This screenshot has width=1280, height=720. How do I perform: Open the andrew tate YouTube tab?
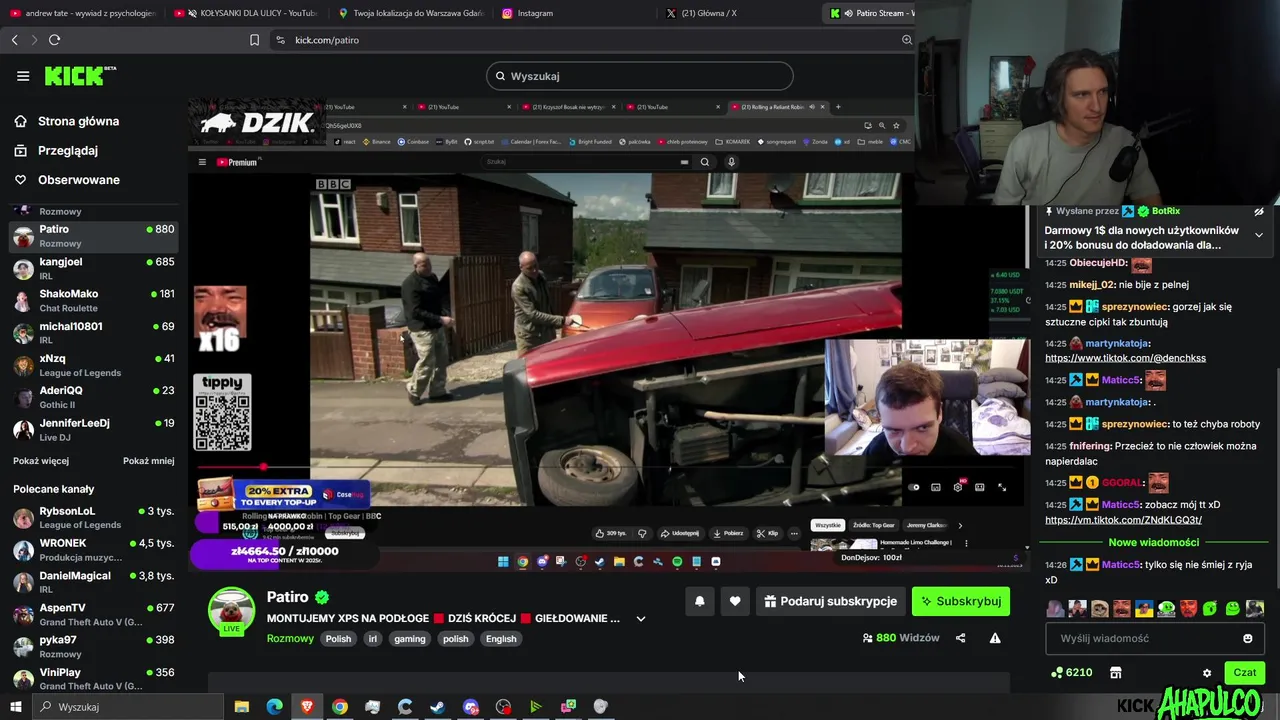tap(82, 13)
